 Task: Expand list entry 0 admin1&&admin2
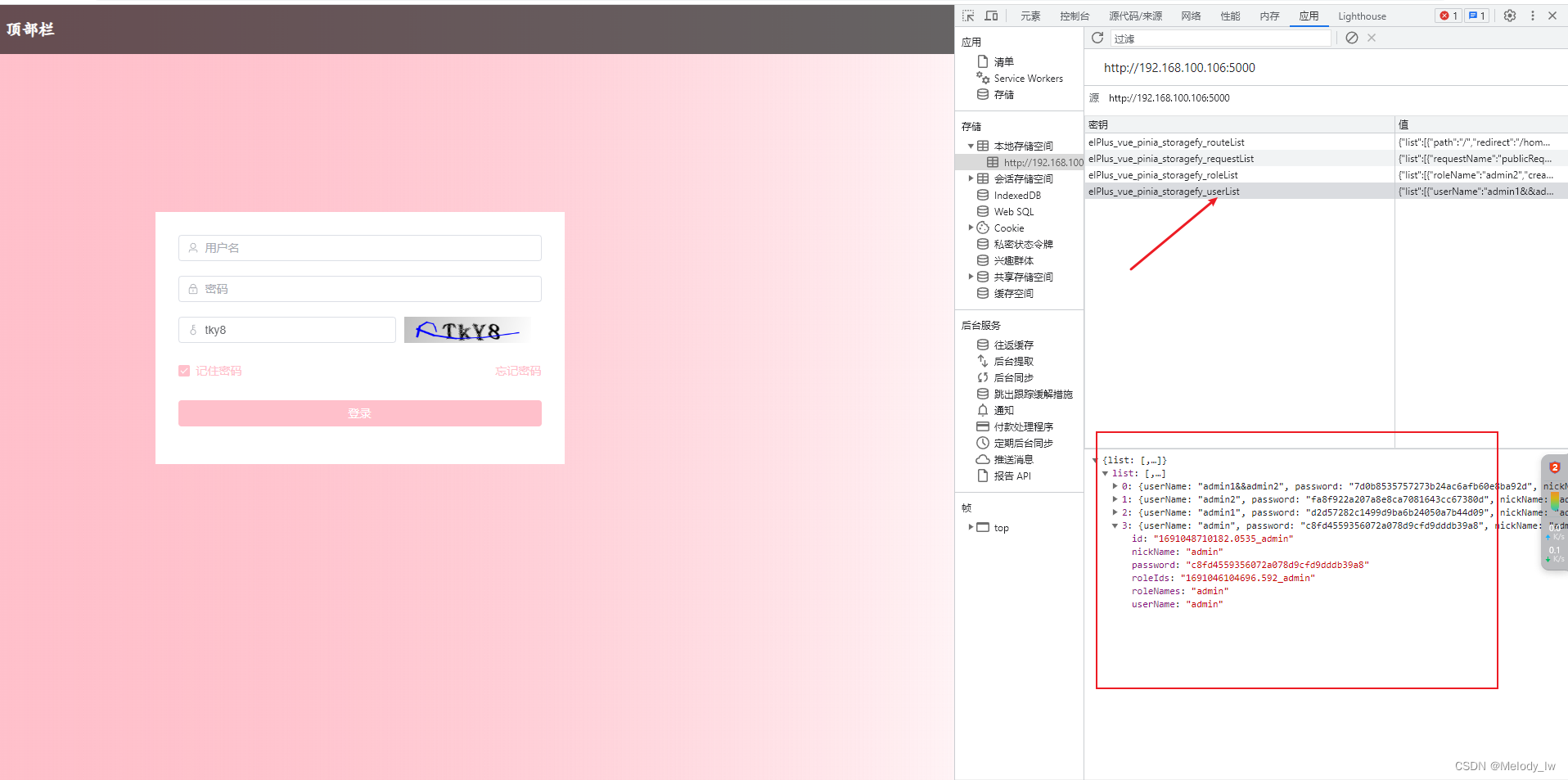pos(1115,486)
